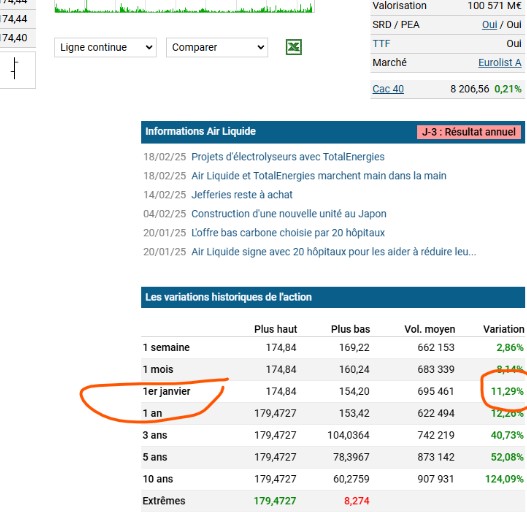Click the green 179,4727 extreme high value
The height and width of the screenshot is (512, 527).
[x=275, y=501]
